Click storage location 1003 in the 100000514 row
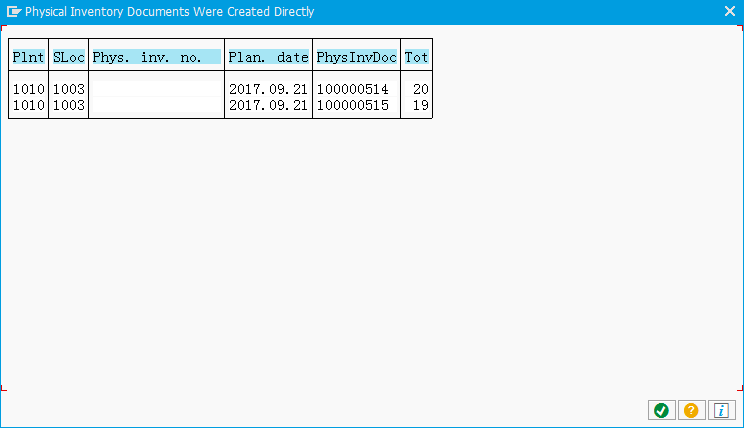Screen dimensions: 744x428 tap(69, 89)
